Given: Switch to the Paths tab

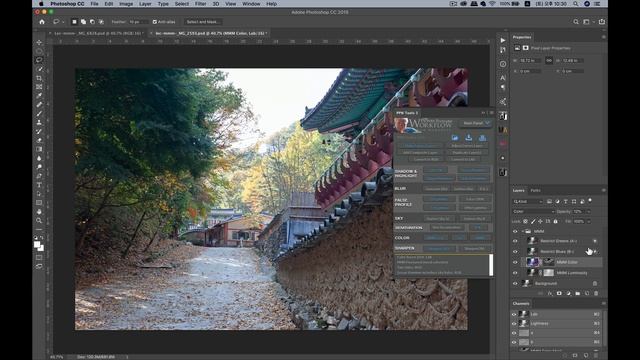Looking at the screenshot, I should click(535, 190).
